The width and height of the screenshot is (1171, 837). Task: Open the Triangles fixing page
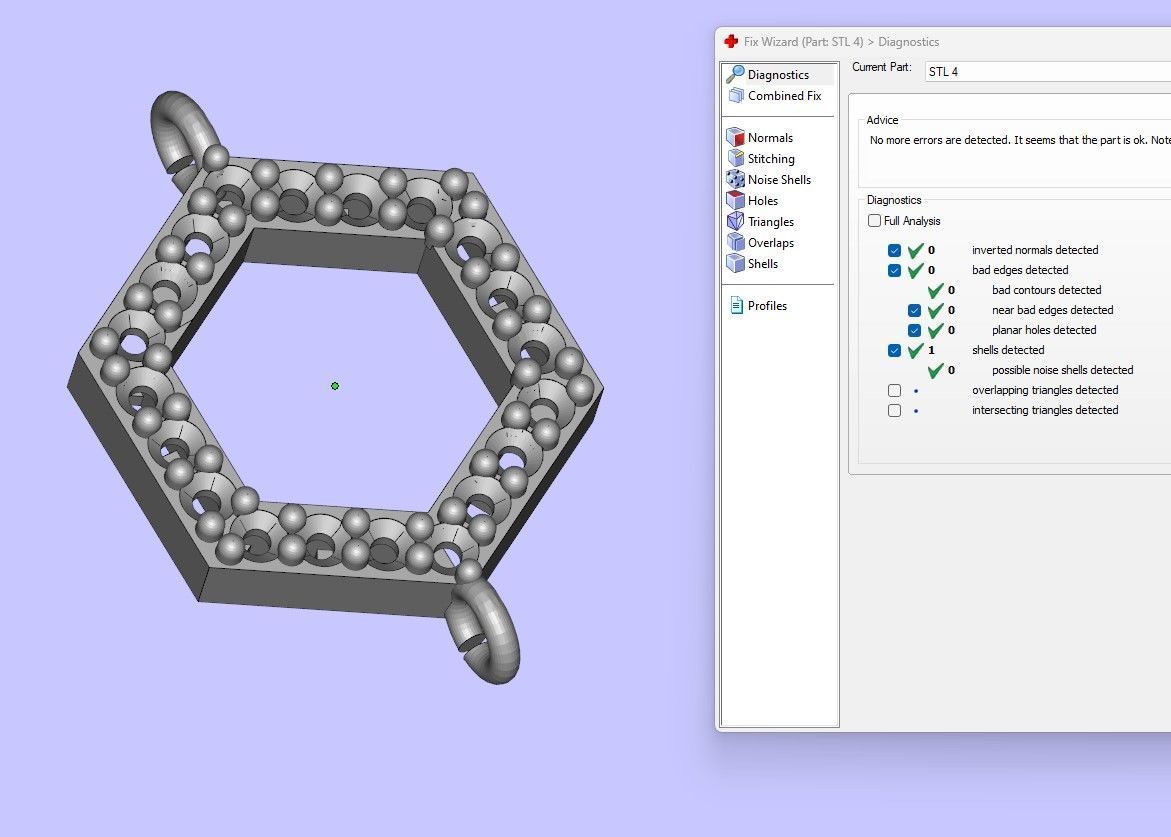click(771, 222)
